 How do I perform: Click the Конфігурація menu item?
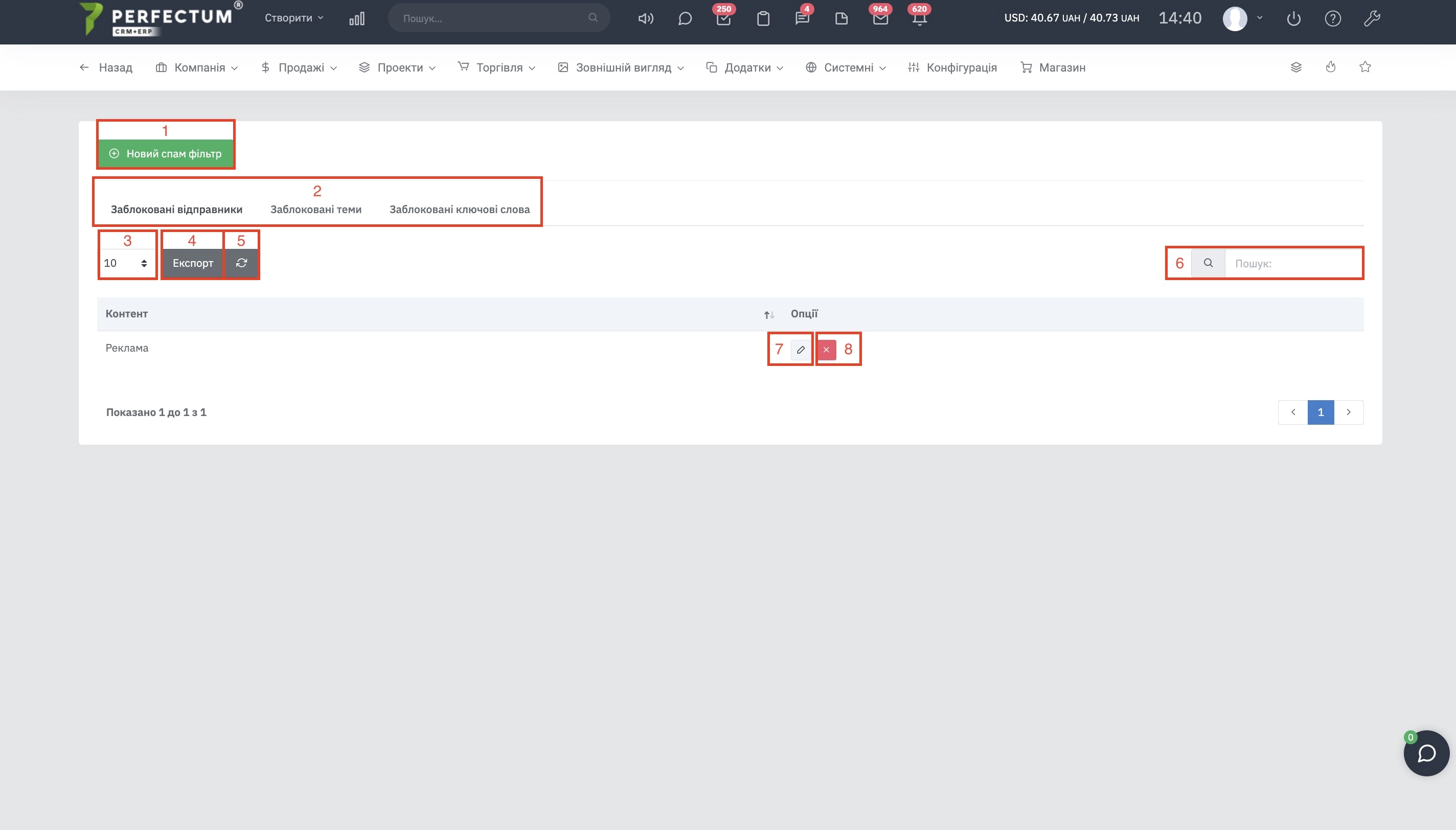961,67
